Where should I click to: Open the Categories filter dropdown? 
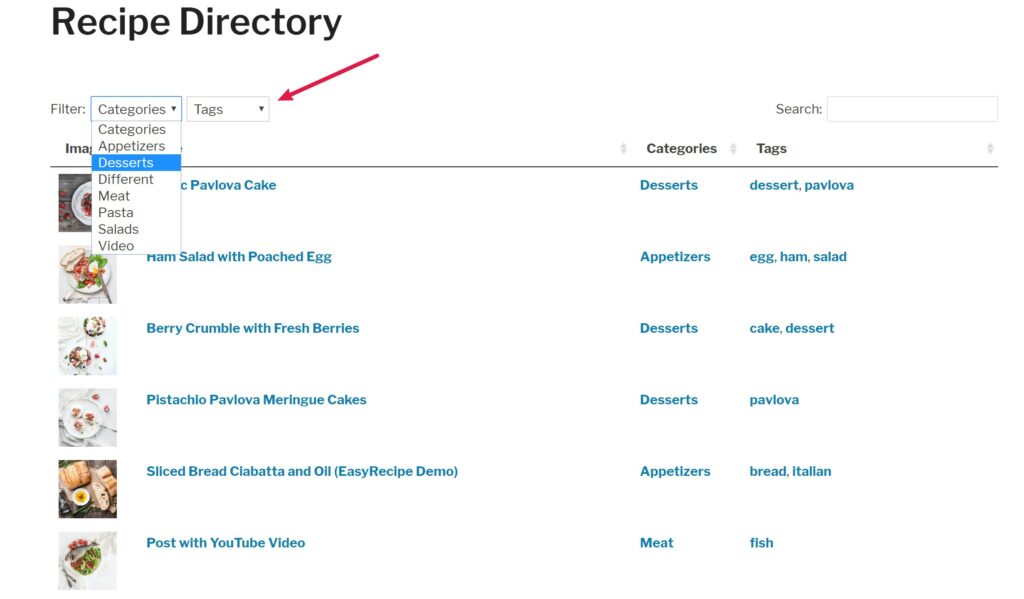tap(136, 109)
